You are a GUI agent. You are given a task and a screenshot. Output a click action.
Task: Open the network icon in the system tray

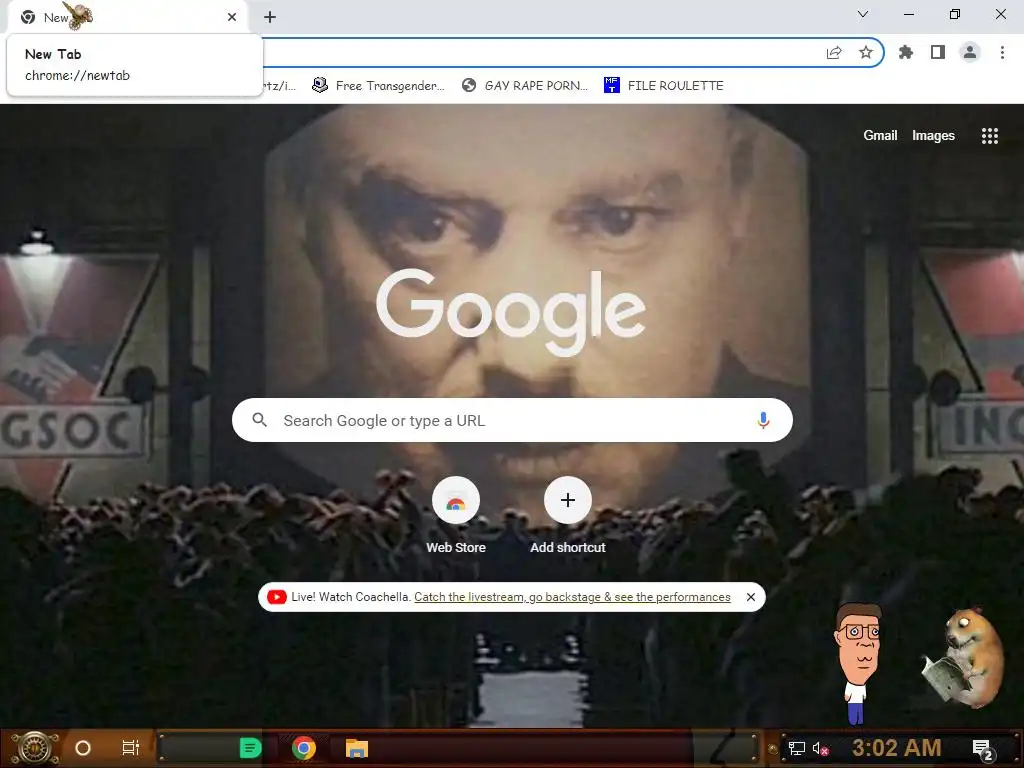click(797, 748)
